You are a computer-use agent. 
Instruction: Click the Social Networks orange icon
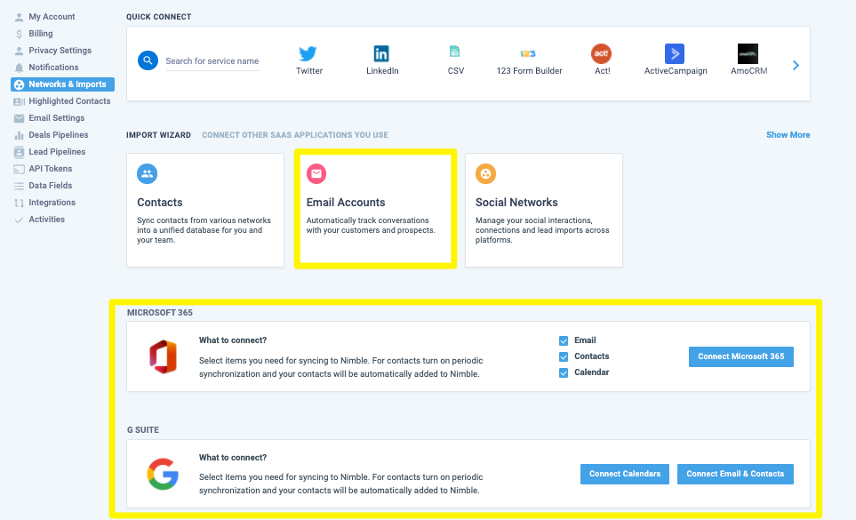click(x=485, y=174)
